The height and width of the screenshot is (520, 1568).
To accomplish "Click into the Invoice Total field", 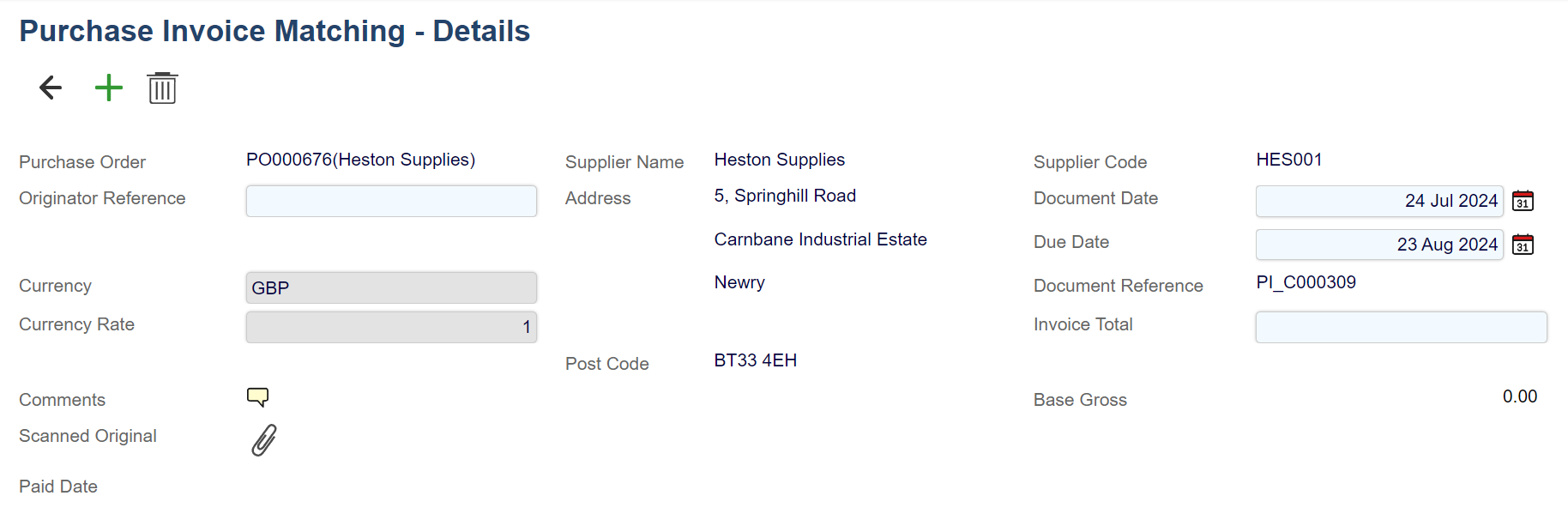I will tap(1401, 327).
